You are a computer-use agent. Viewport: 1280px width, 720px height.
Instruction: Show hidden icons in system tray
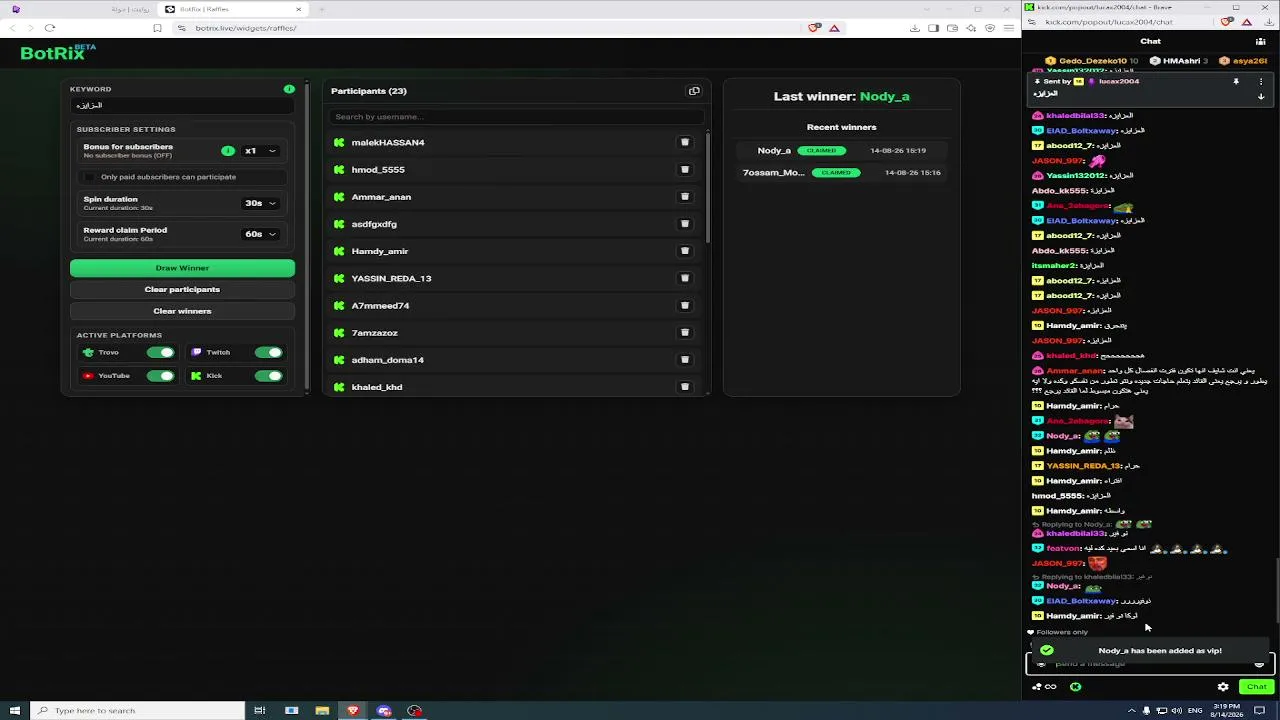(1131, 711)
